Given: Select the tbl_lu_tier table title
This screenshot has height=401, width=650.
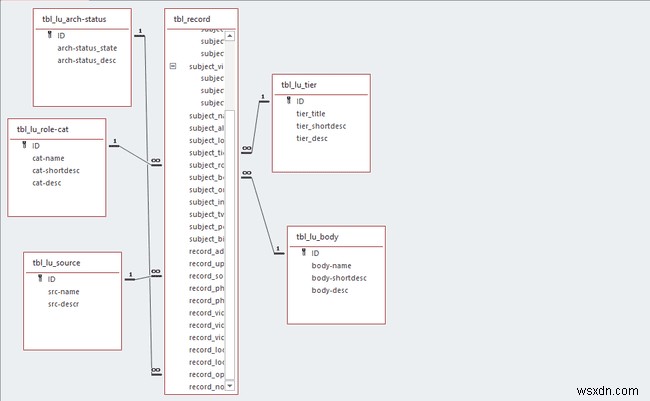Looking at the screenshot, I should click(x=299, y=85).
